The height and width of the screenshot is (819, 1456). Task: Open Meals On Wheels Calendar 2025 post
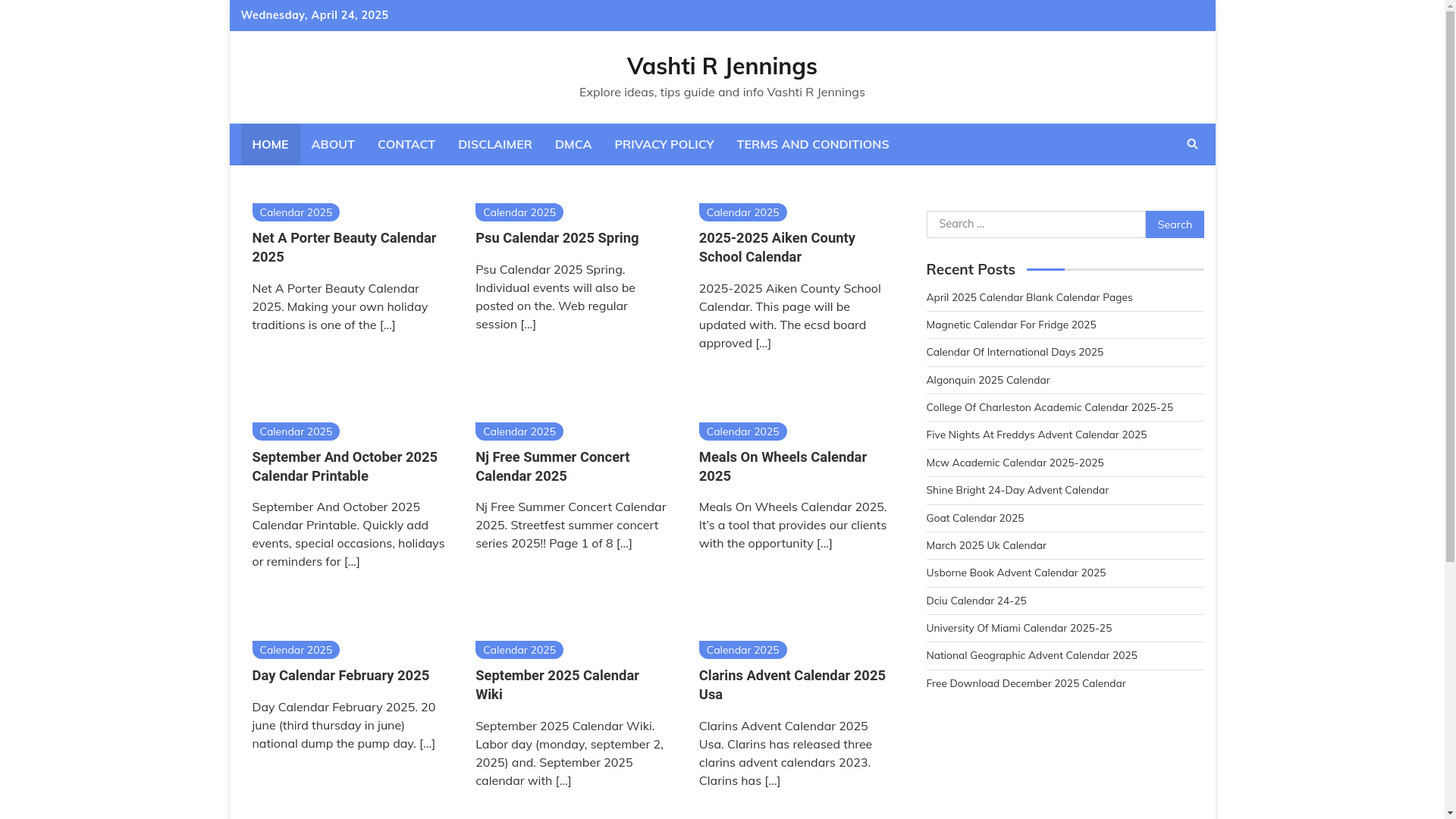pyautogui.click(x=783, y=466)
